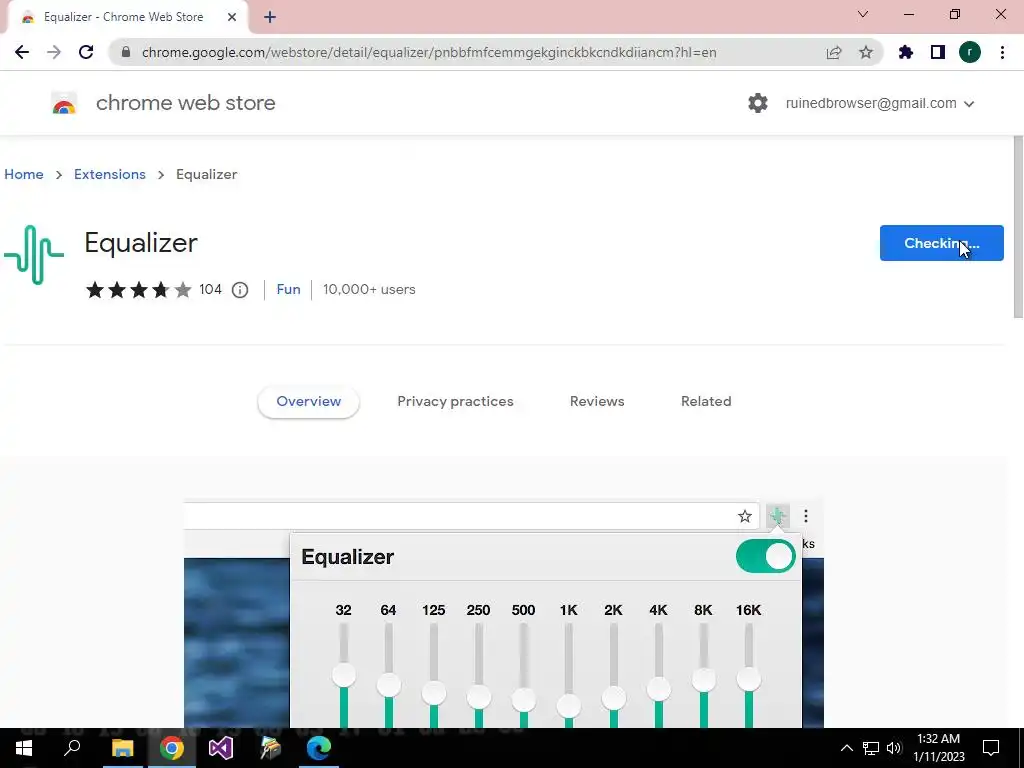Click the 16K slider in preview

tap(748, 679)
